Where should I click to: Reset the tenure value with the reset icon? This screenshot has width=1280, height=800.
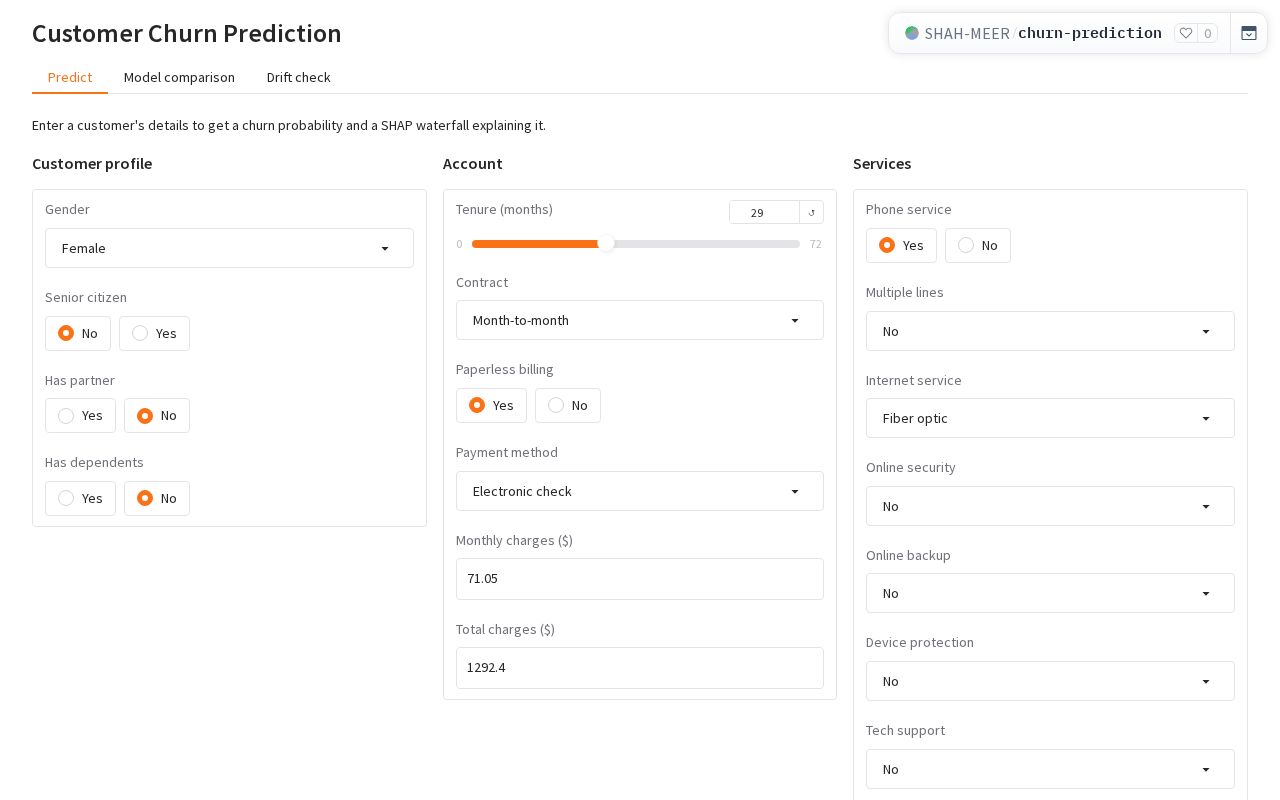click(x=812, y=212)
